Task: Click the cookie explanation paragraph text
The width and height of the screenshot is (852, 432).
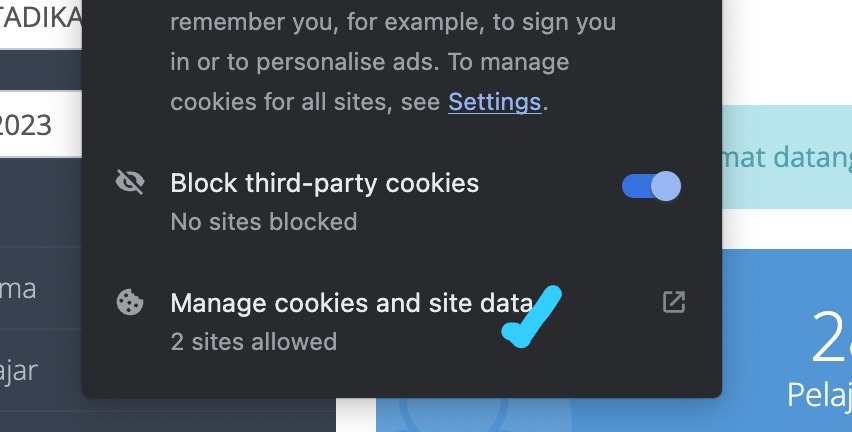Action: click(393, 62)
